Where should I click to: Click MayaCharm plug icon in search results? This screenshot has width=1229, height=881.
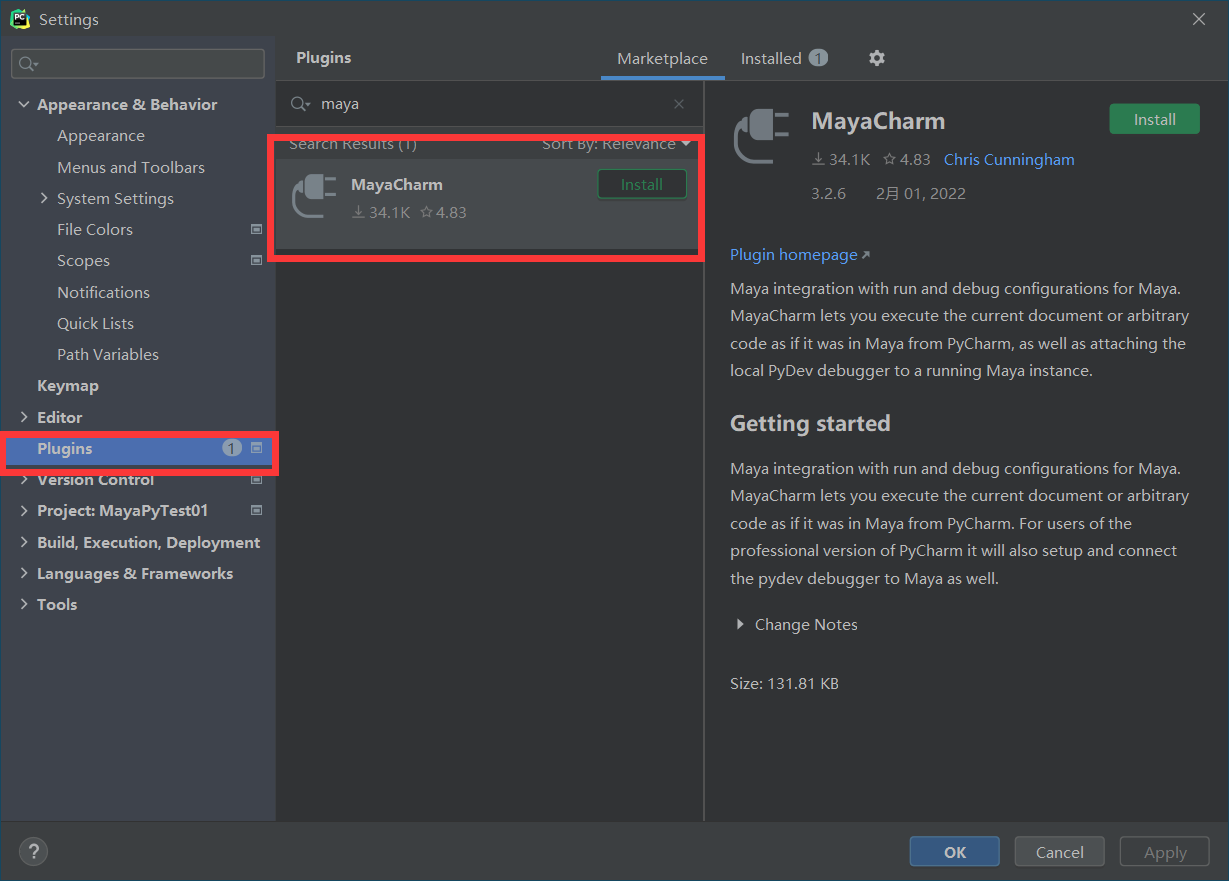(313, 196)
